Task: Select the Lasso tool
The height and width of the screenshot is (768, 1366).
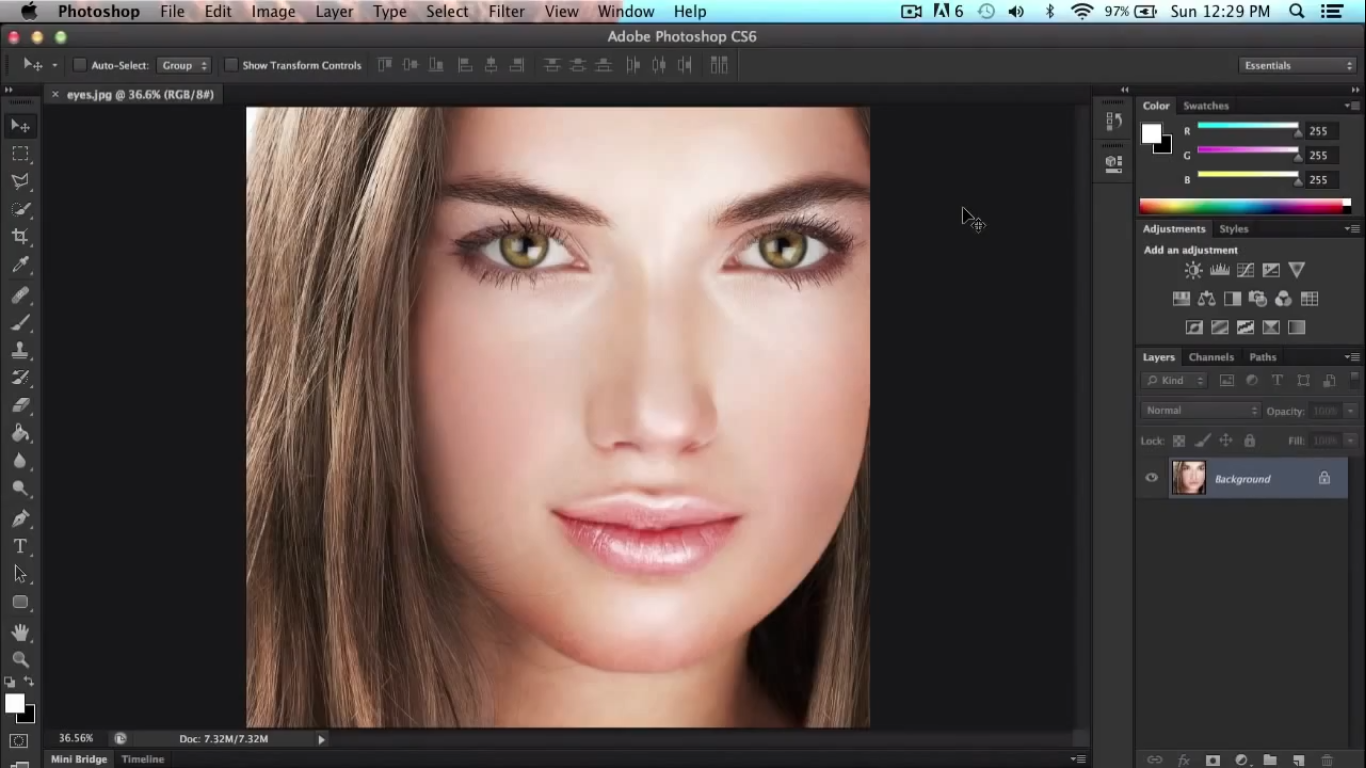Action: coord(20,182)
